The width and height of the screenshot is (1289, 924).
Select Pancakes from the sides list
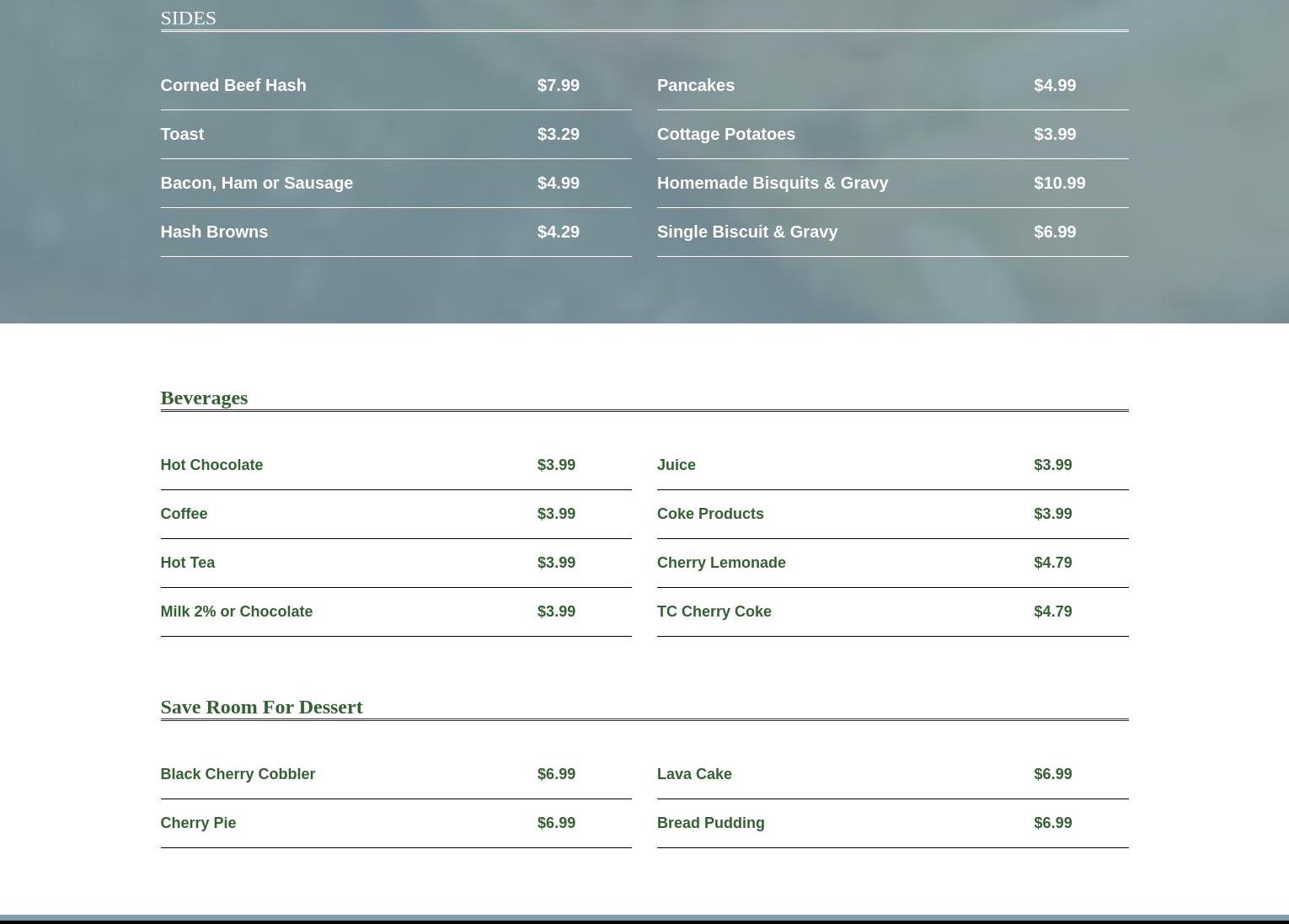[x=695, y=85]
